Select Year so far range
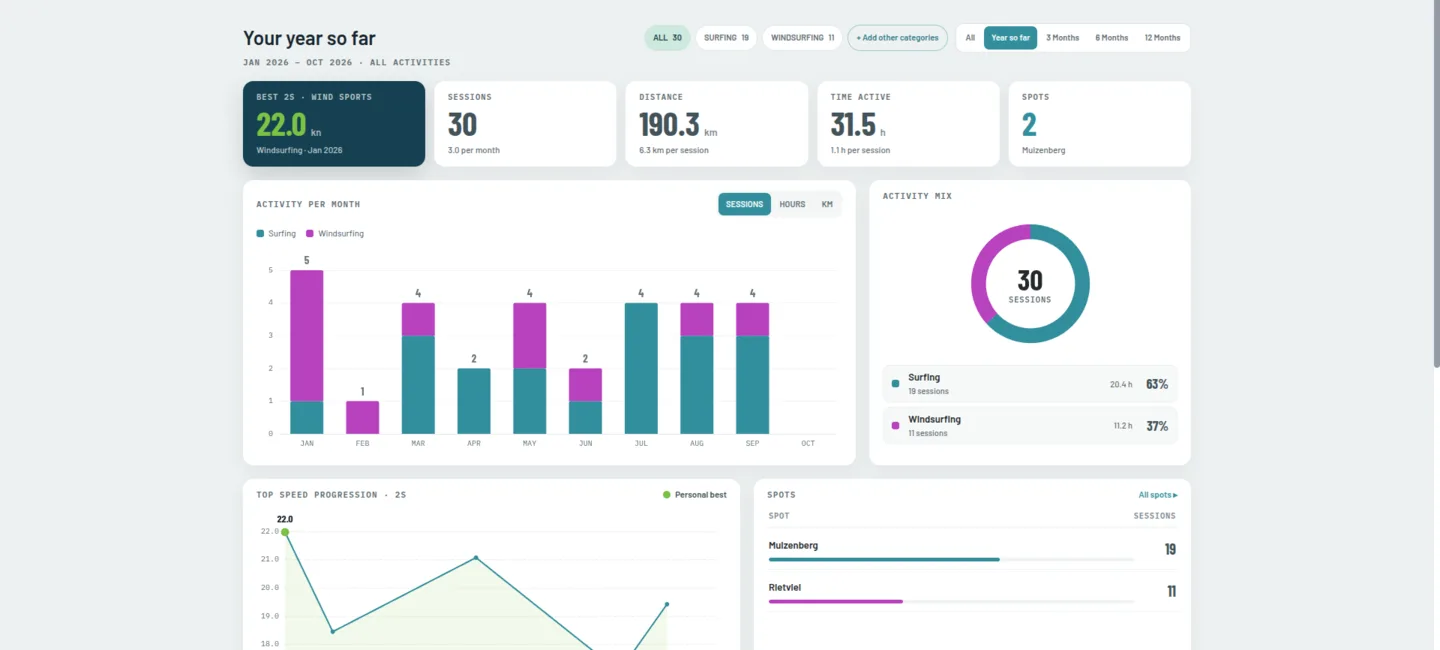The image size is (1440, 650). pos(1010,38)
